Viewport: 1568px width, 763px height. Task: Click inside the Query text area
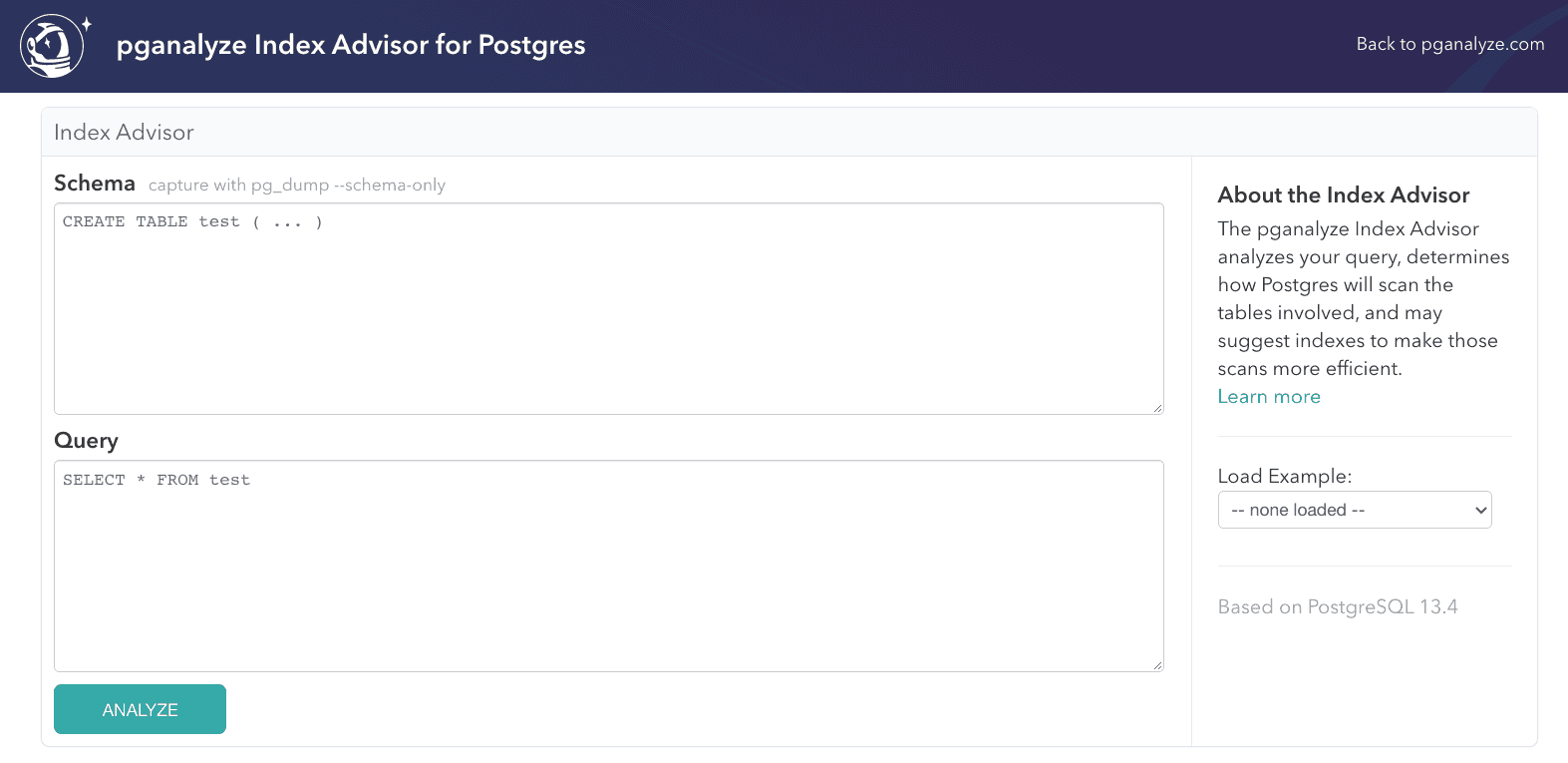[x=608, y=566]
